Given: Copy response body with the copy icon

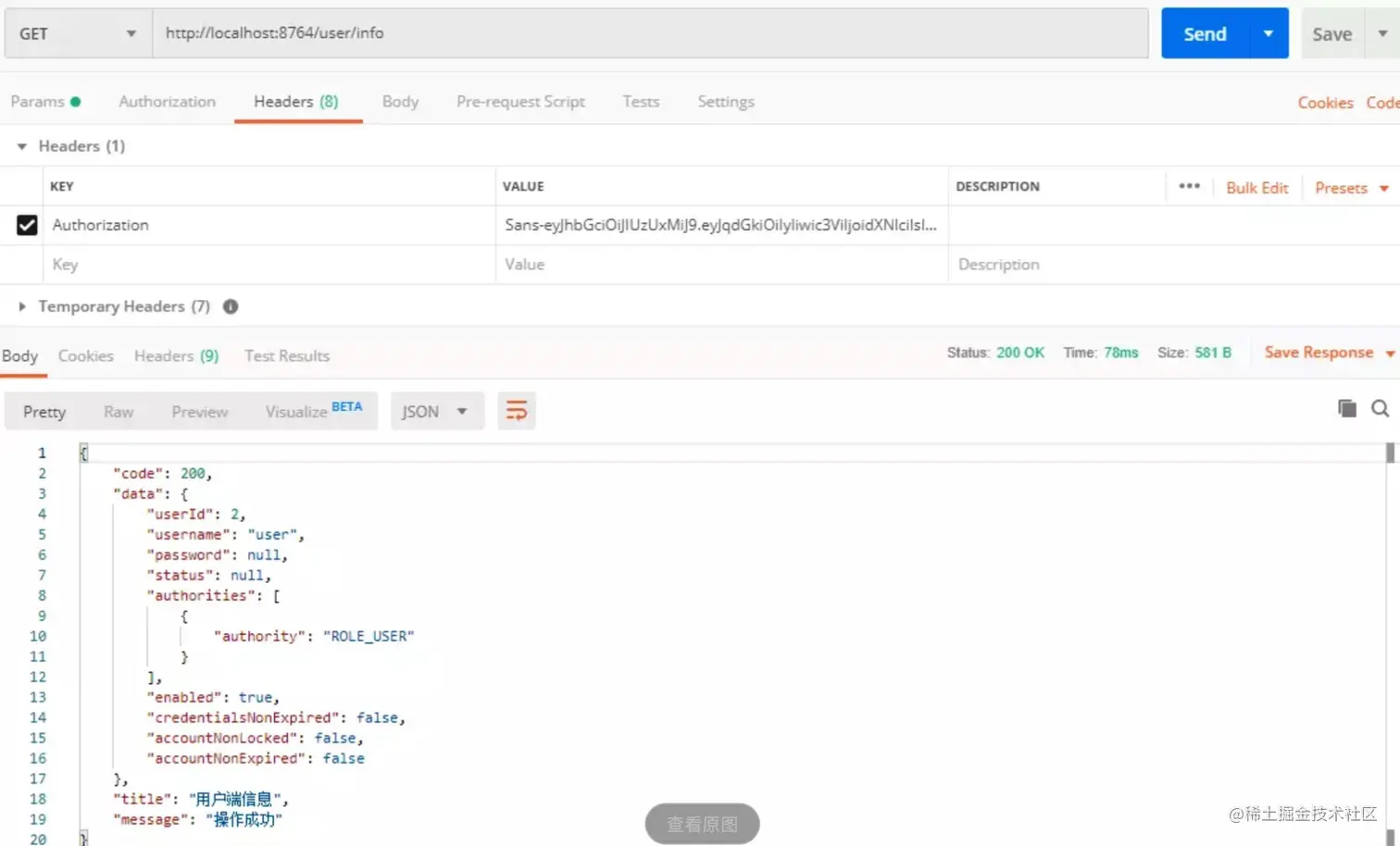Looking at the screenshot, I should coord(1347,408).
